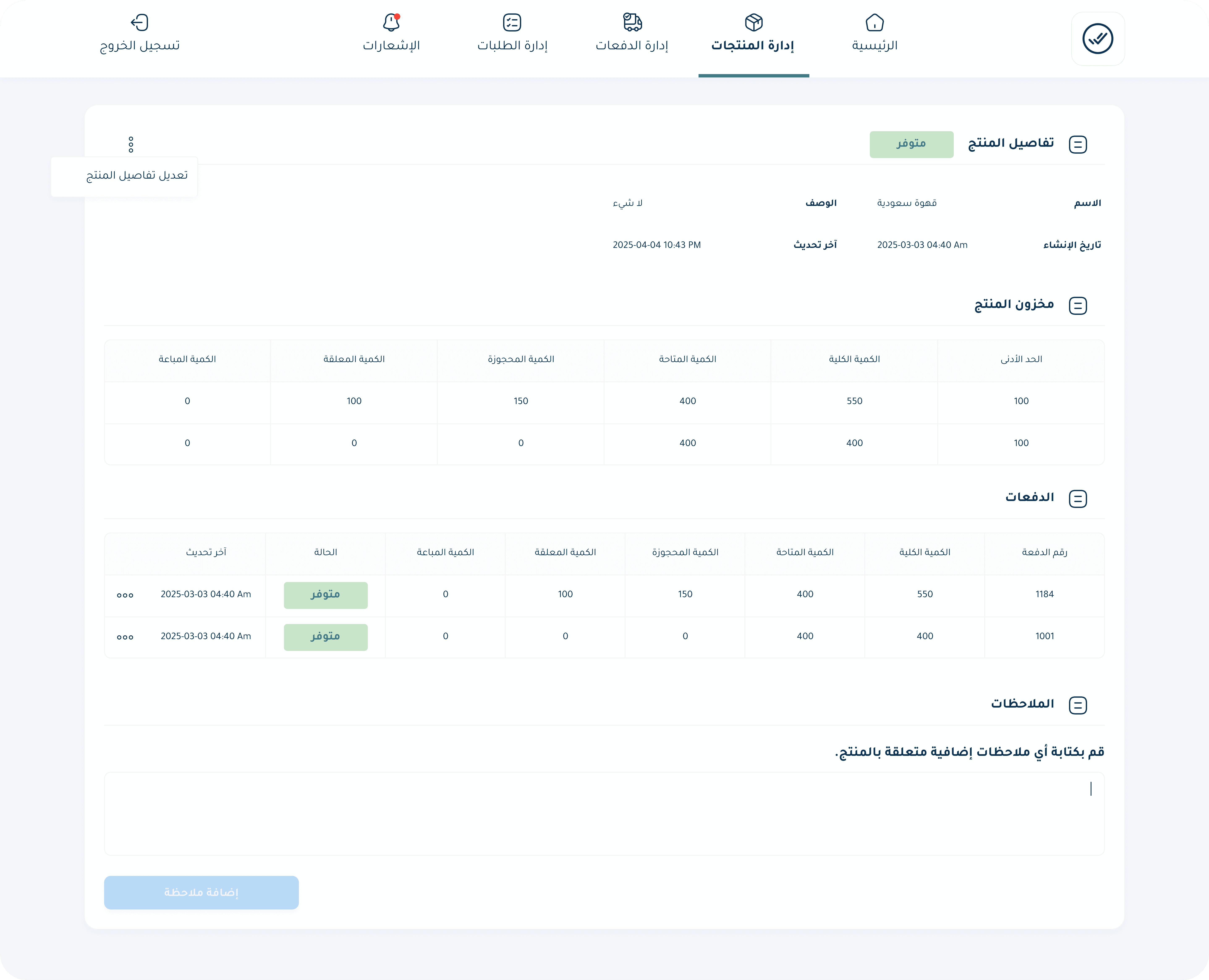This screenshot has width=1209, height=980.
Task: Click the truck icon for إدارة الدفعات
Action: (x=632, y=22)
